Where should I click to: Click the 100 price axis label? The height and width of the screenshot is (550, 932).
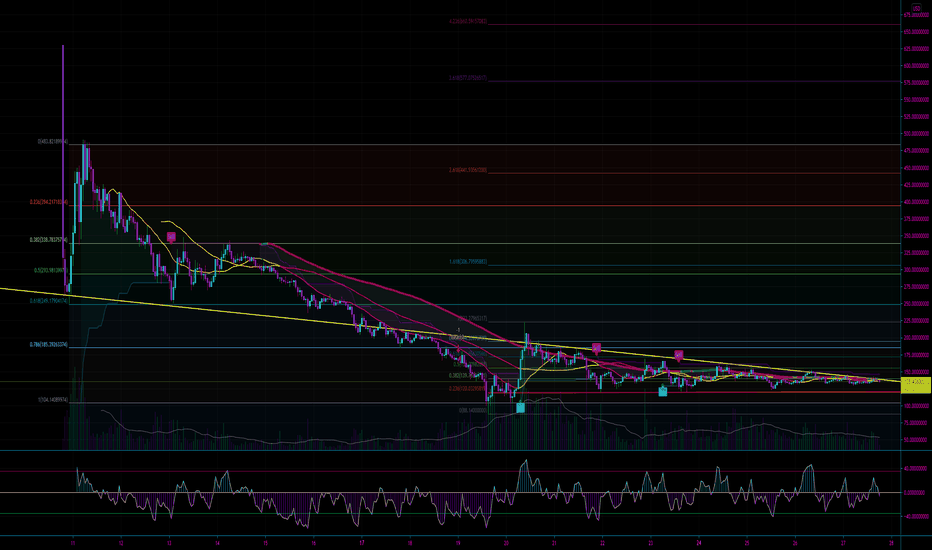(x=916, y=406)
